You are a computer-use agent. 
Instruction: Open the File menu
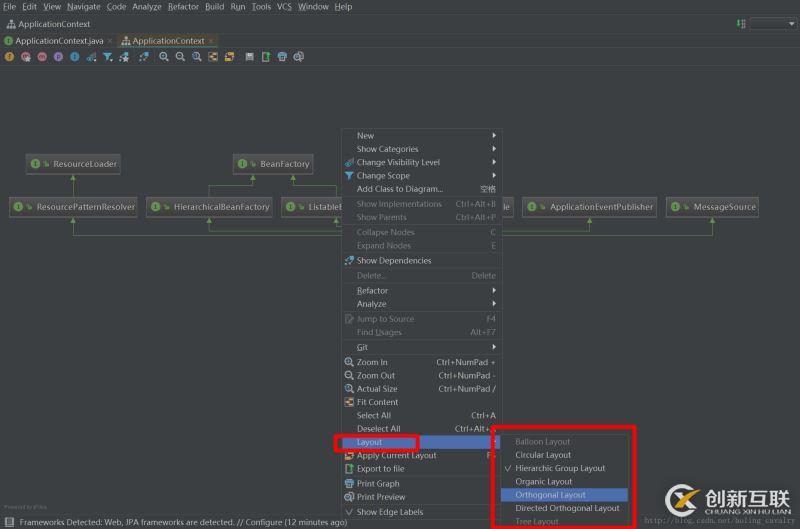(x=9, y=7)
